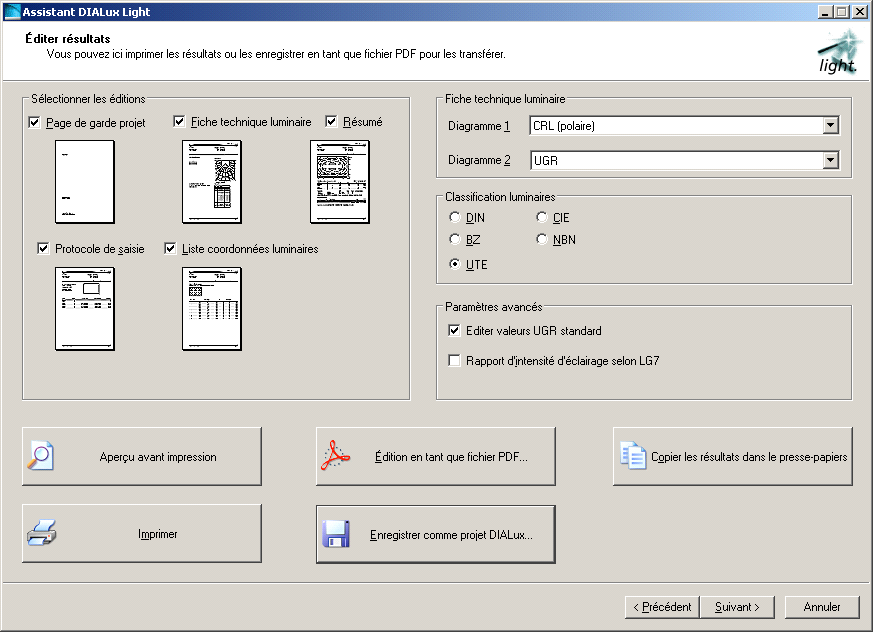
Task: Click the printer icon
Action: (x=42, y=533)
